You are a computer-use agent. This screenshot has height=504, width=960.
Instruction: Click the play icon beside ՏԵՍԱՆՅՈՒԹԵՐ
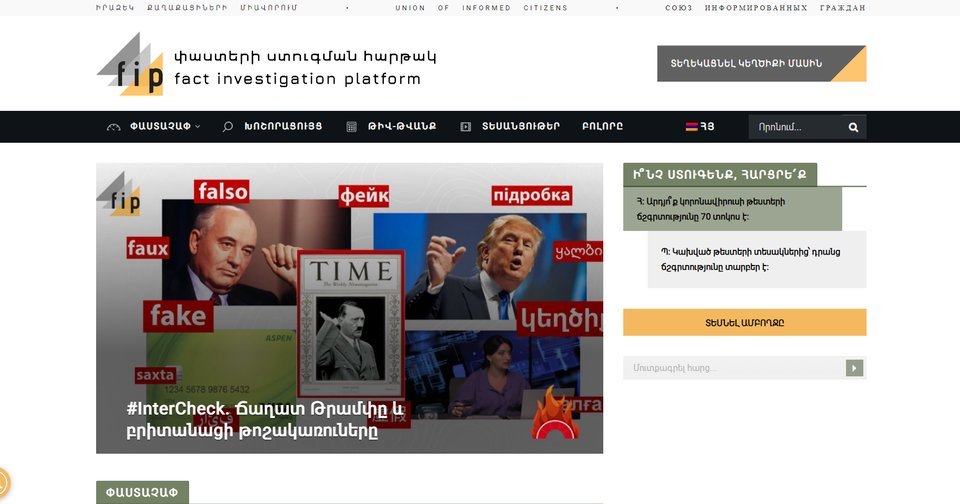pos(465,127)
